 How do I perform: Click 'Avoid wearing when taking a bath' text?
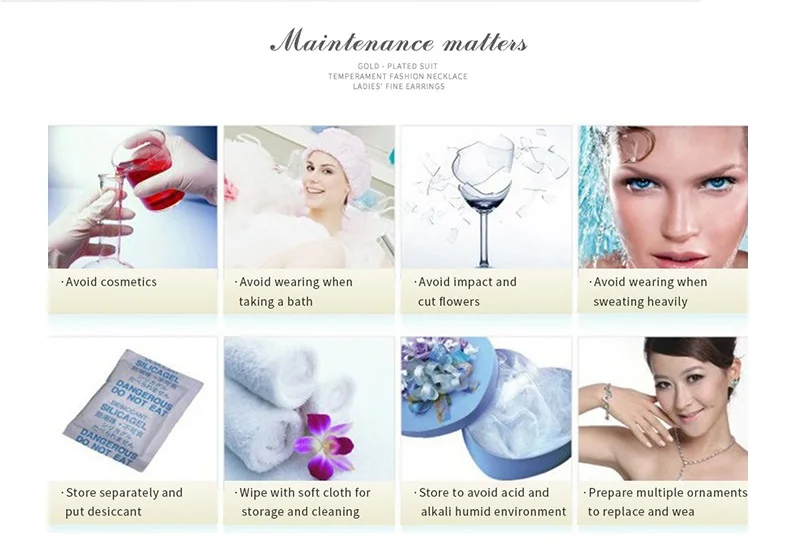(293, 292)
